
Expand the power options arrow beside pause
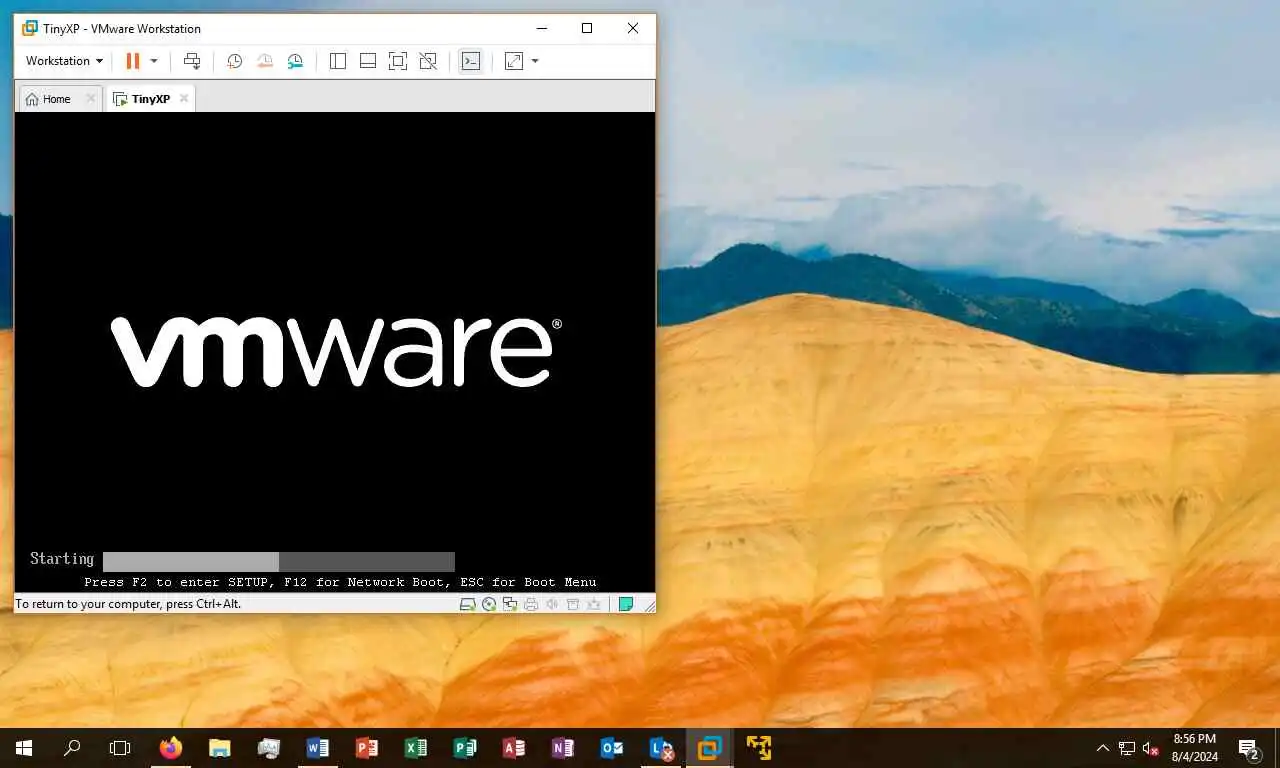click(154, 61)
